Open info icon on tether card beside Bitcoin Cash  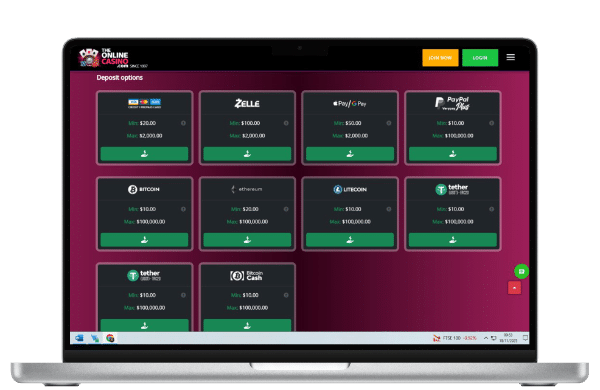183,295
